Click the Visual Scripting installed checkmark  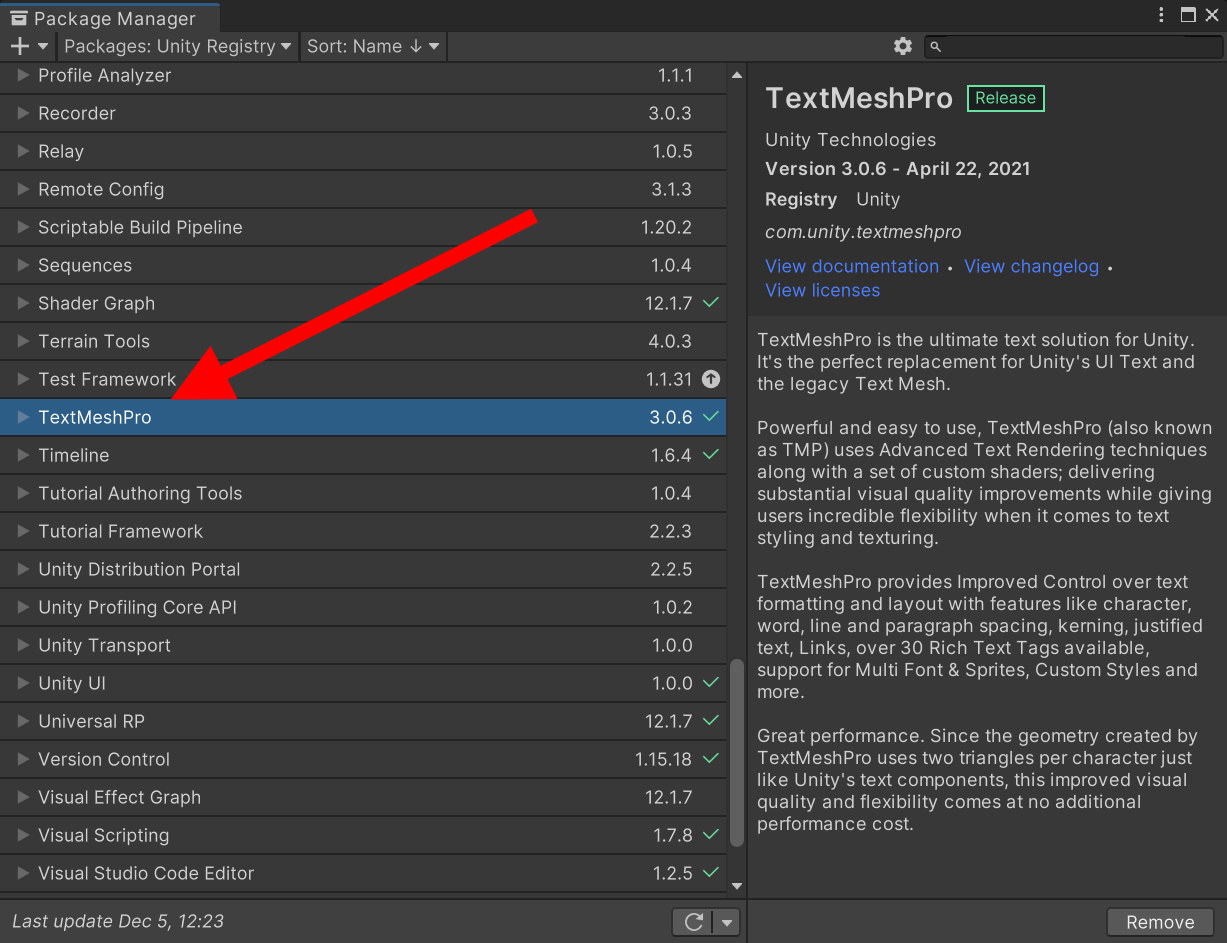tap(710, 834)
